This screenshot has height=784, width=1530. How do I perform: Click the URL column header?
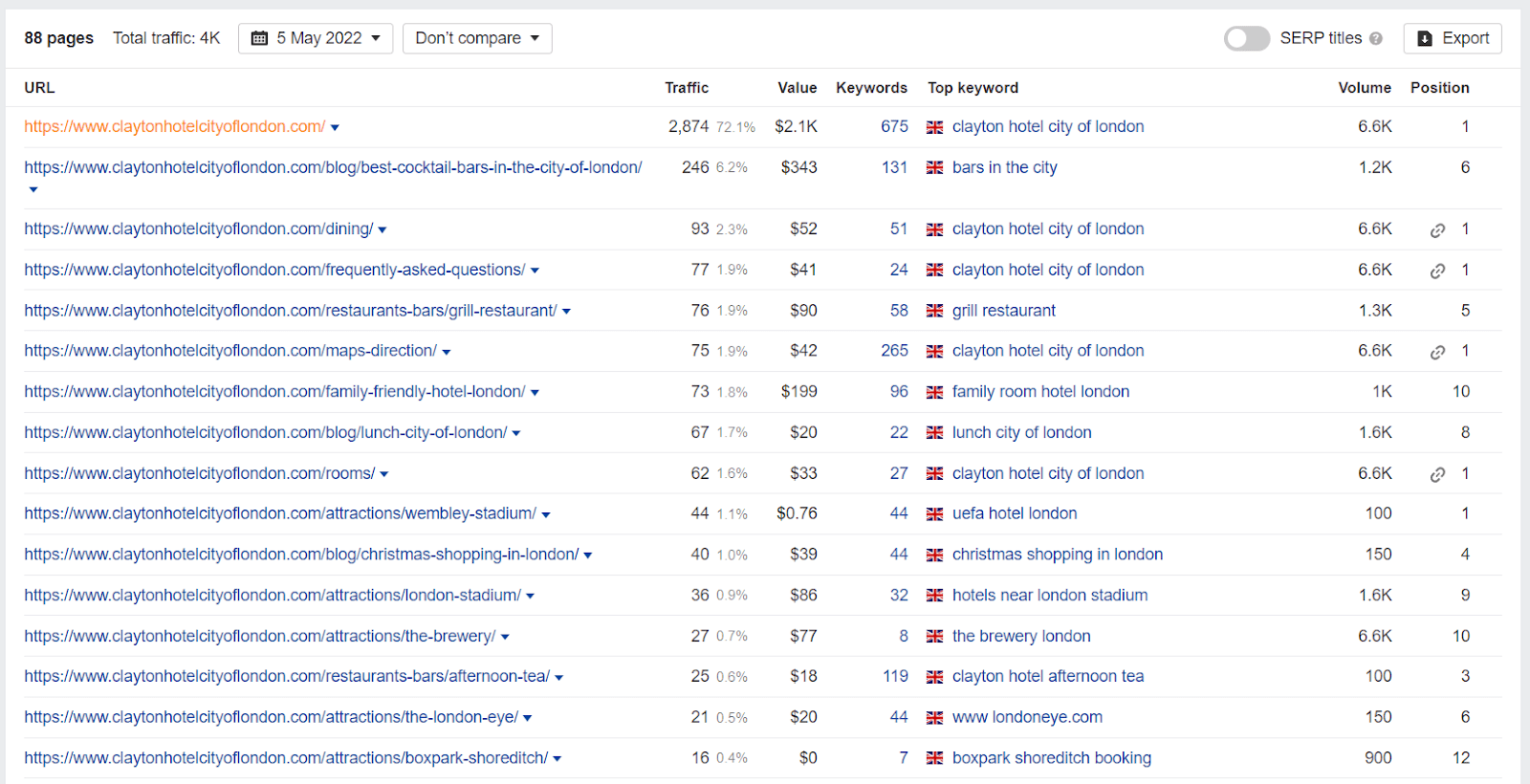click(x=39, y=88)
